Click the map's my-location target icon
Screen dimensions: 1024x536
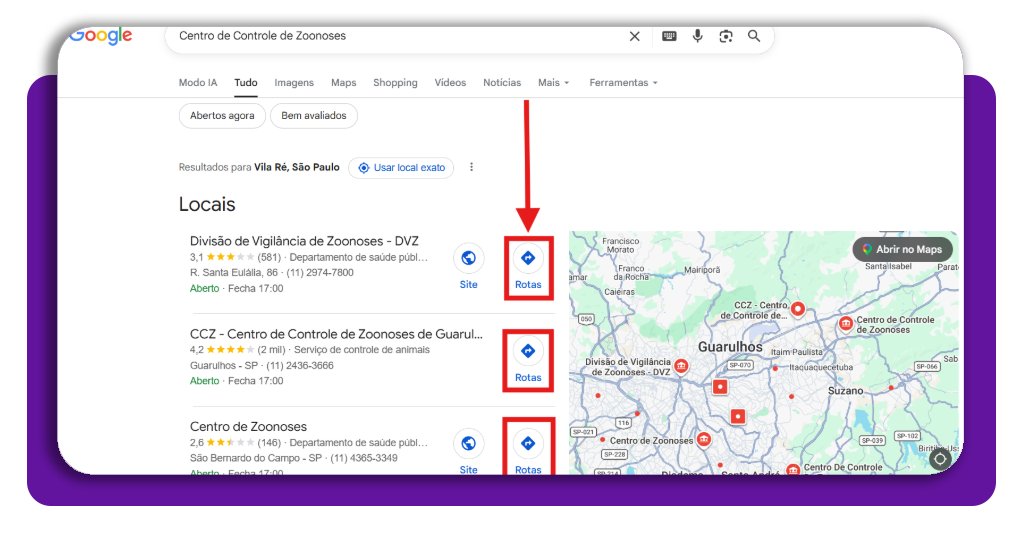939,459
